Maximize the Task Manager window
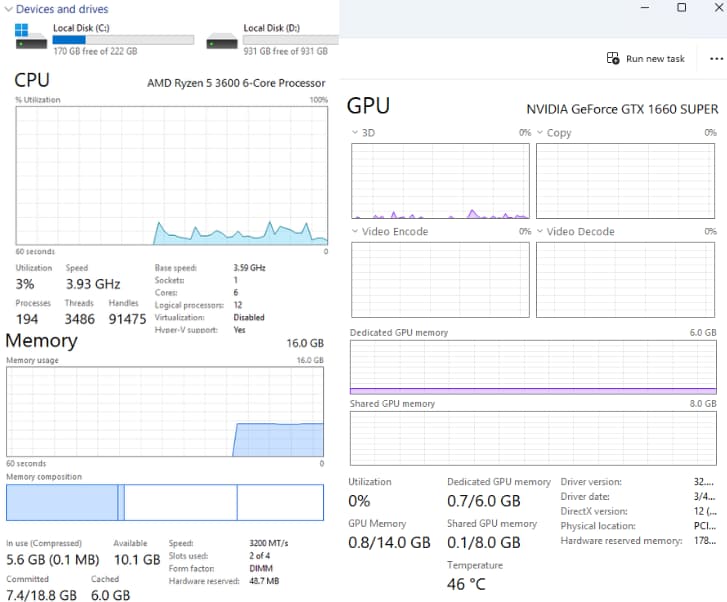This screenshot has height=602, width=727. click(682, 7)
